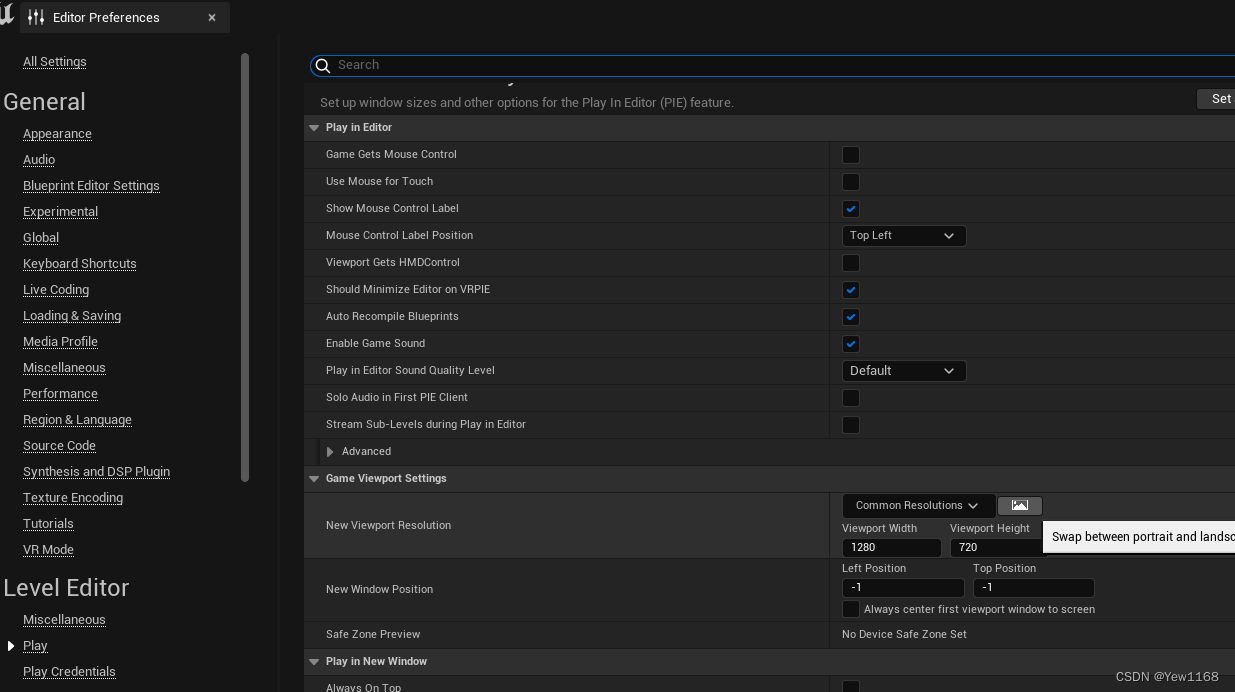This screenshot has height=692, width=1235.
Task: Click the Viewport Width field
Action: click(x=891, y=547)
